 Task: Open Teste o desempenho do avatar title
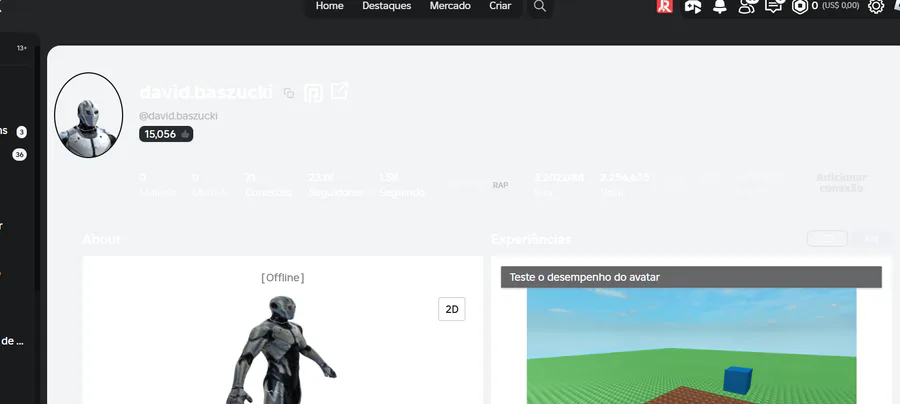[x=584, y=277]
